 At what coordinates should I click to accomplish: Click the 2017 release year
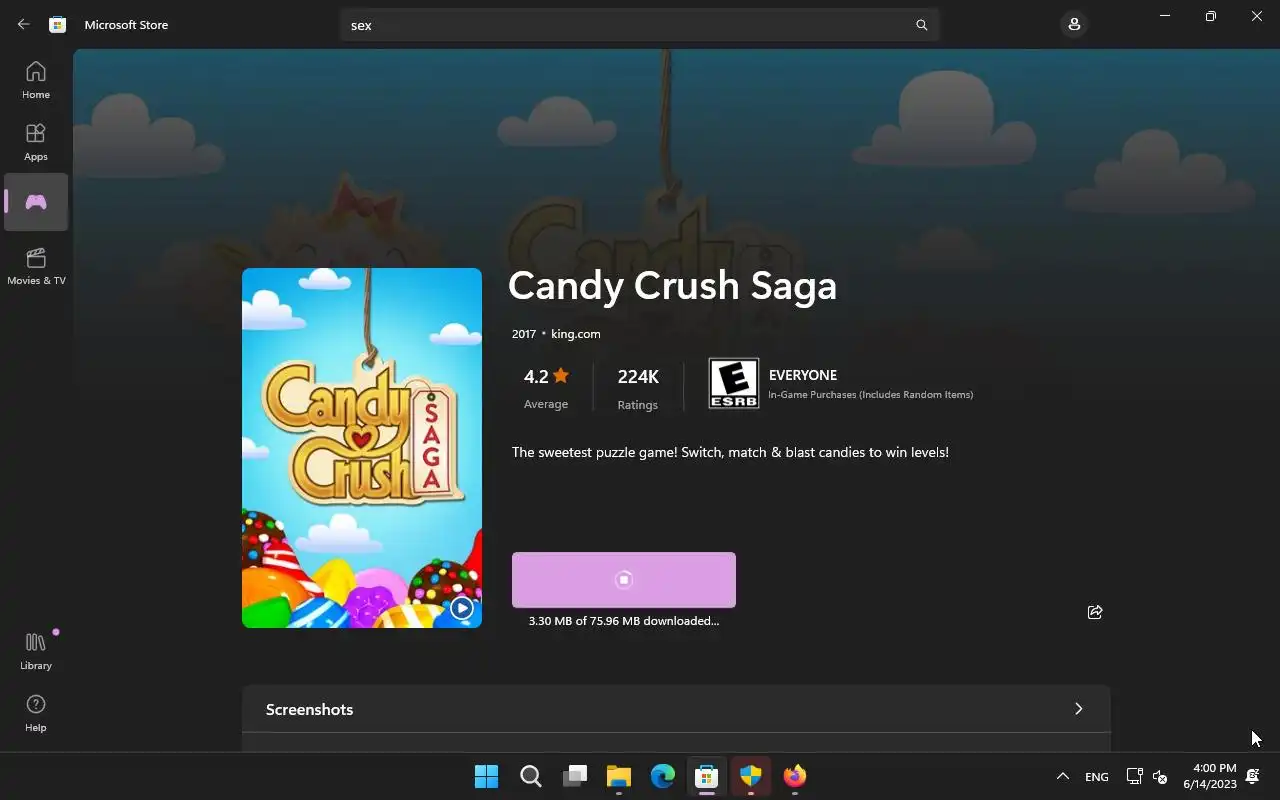(524, 334)
